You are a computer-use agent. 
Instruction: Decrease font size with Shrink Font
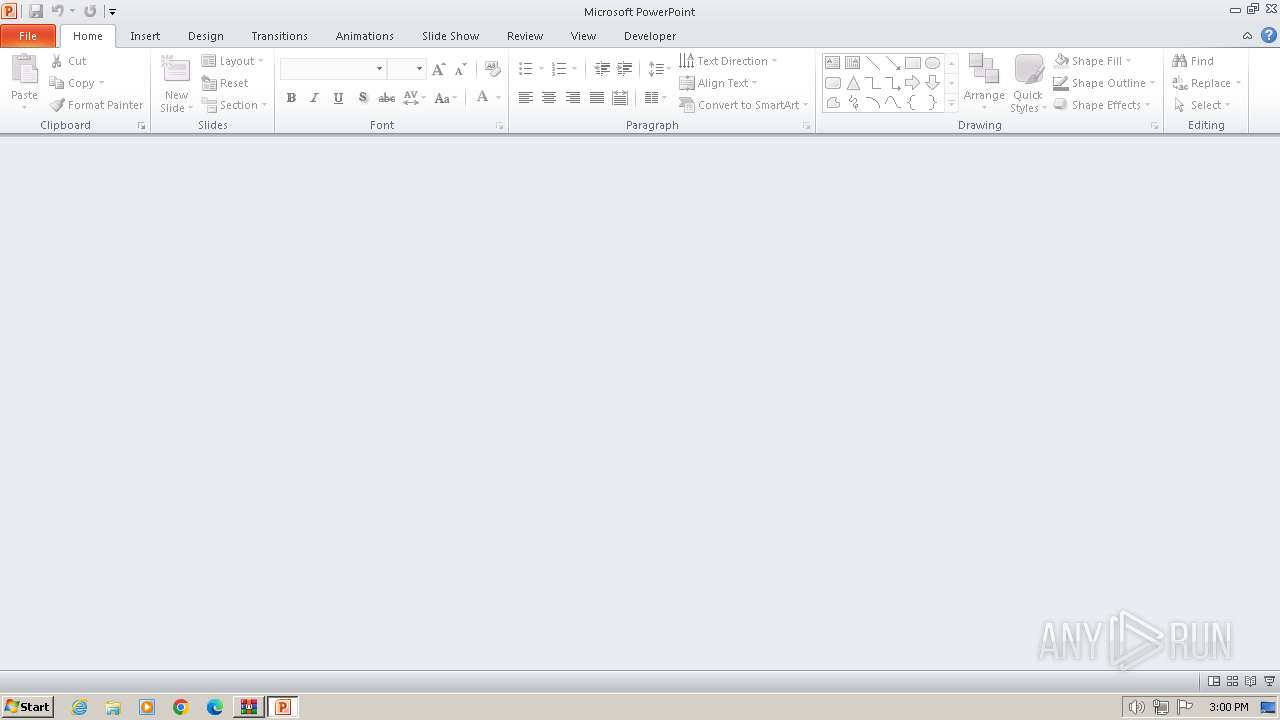pyautogui.click(x=460, y=69)
